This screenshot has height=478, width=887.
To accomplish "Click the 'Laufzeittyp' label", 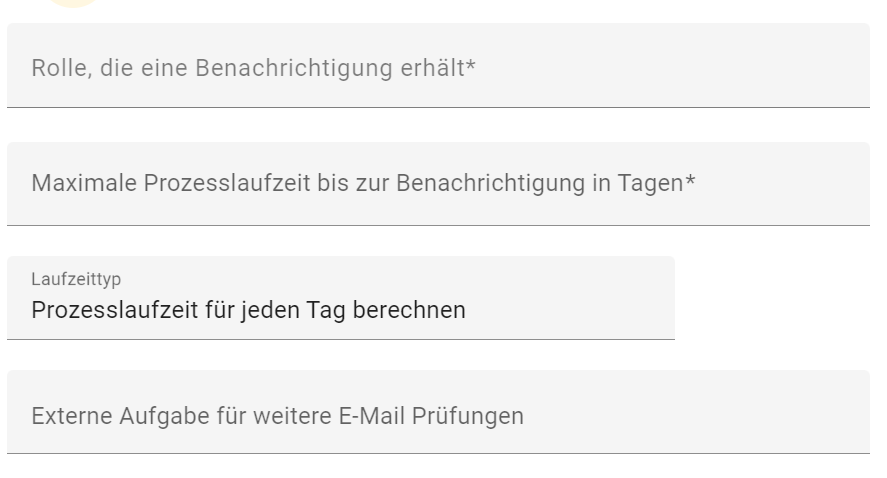I will 76,280.
